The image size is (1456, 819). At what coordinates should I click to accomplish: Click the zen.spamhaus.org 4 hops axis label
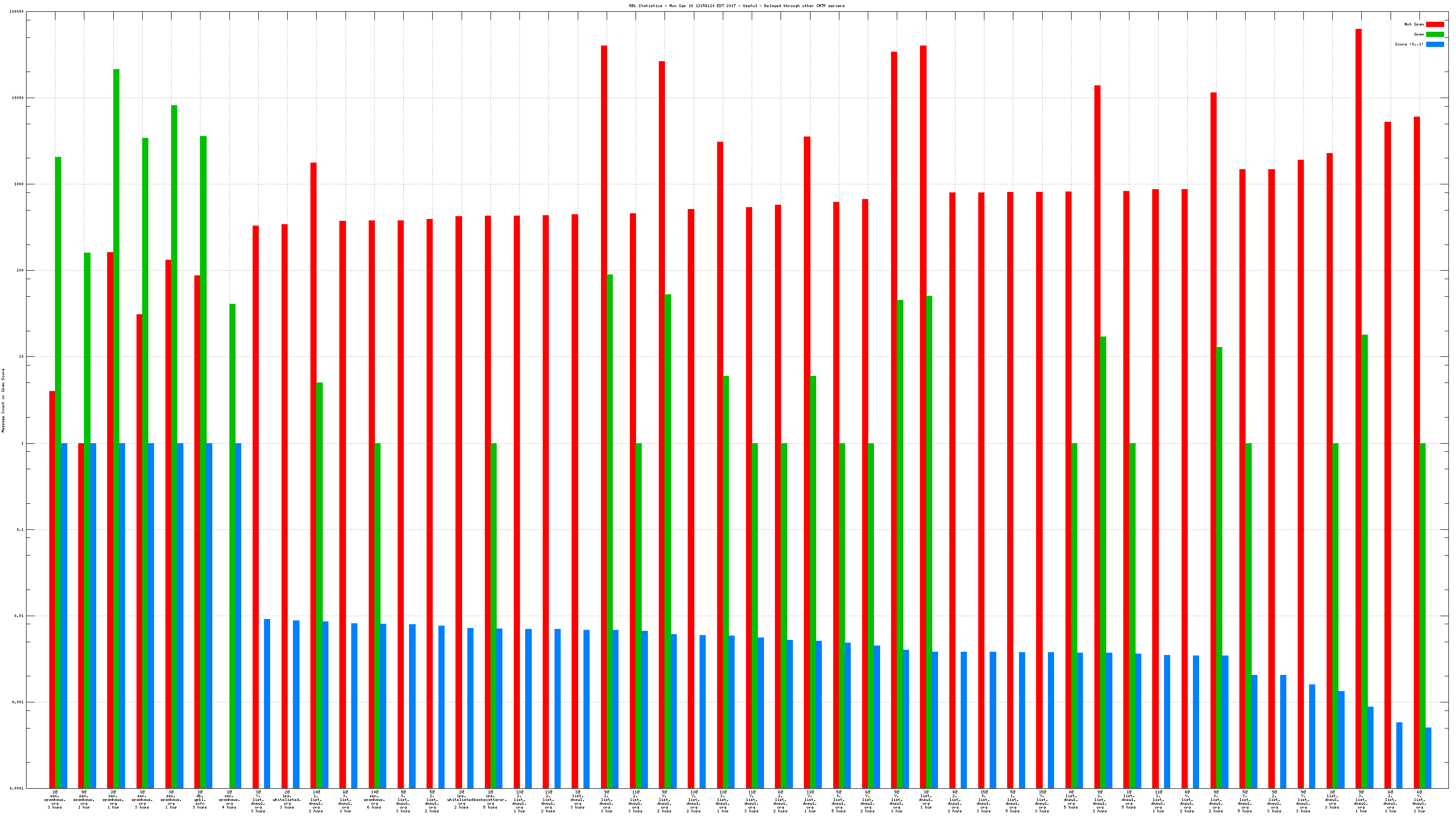[x=229, y=800]
